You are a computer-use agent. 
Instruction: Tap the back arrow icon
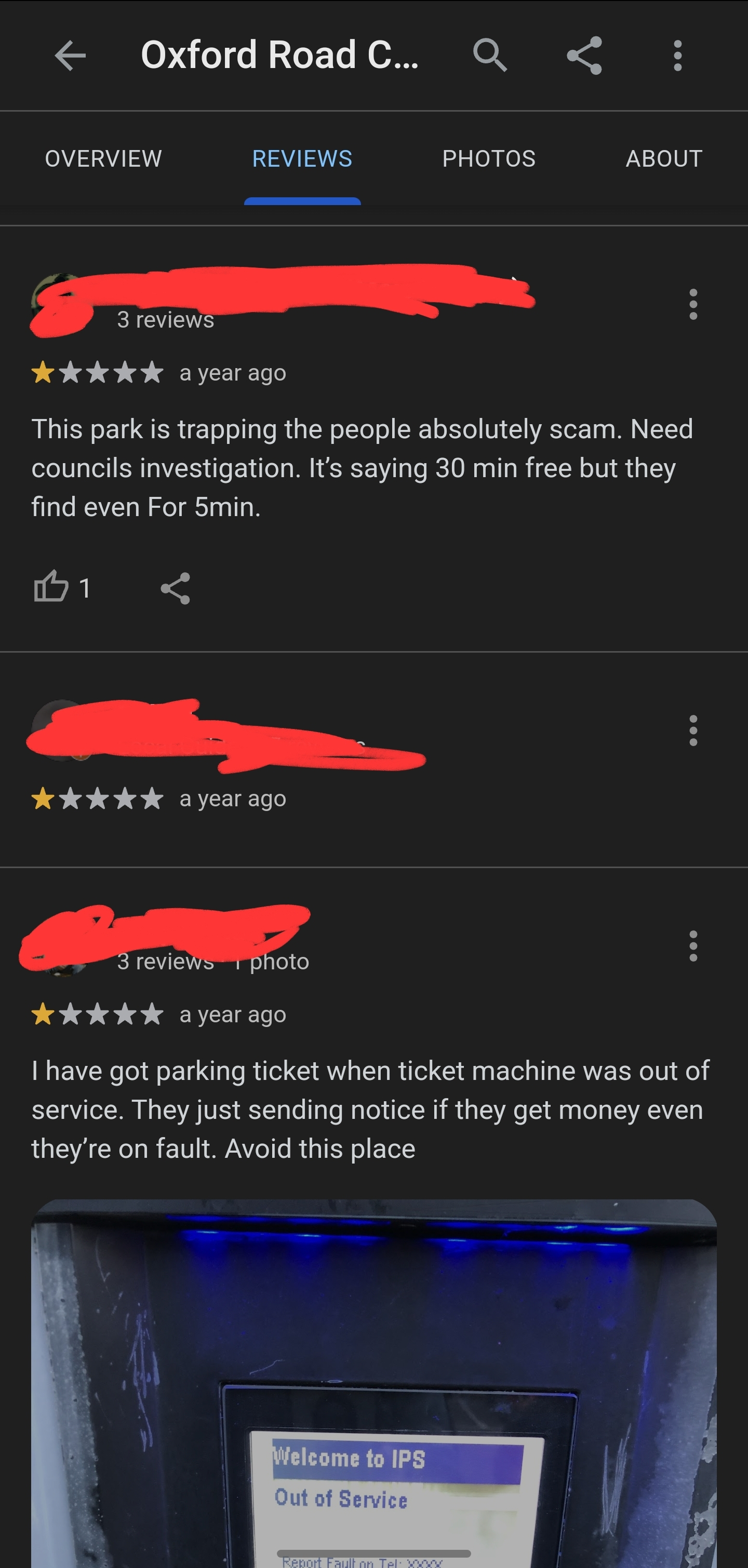pos(70,56)
